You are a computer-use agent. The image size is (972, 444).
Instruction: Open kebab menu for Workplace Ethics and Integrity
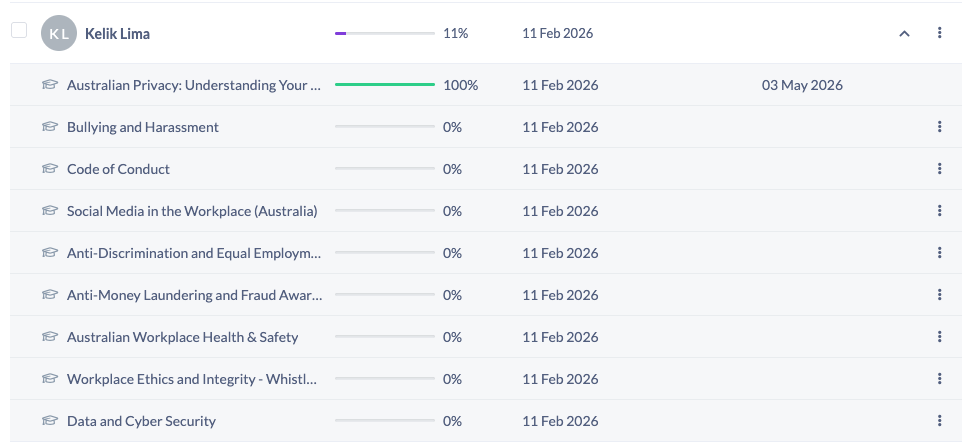(x=939, y=379)
